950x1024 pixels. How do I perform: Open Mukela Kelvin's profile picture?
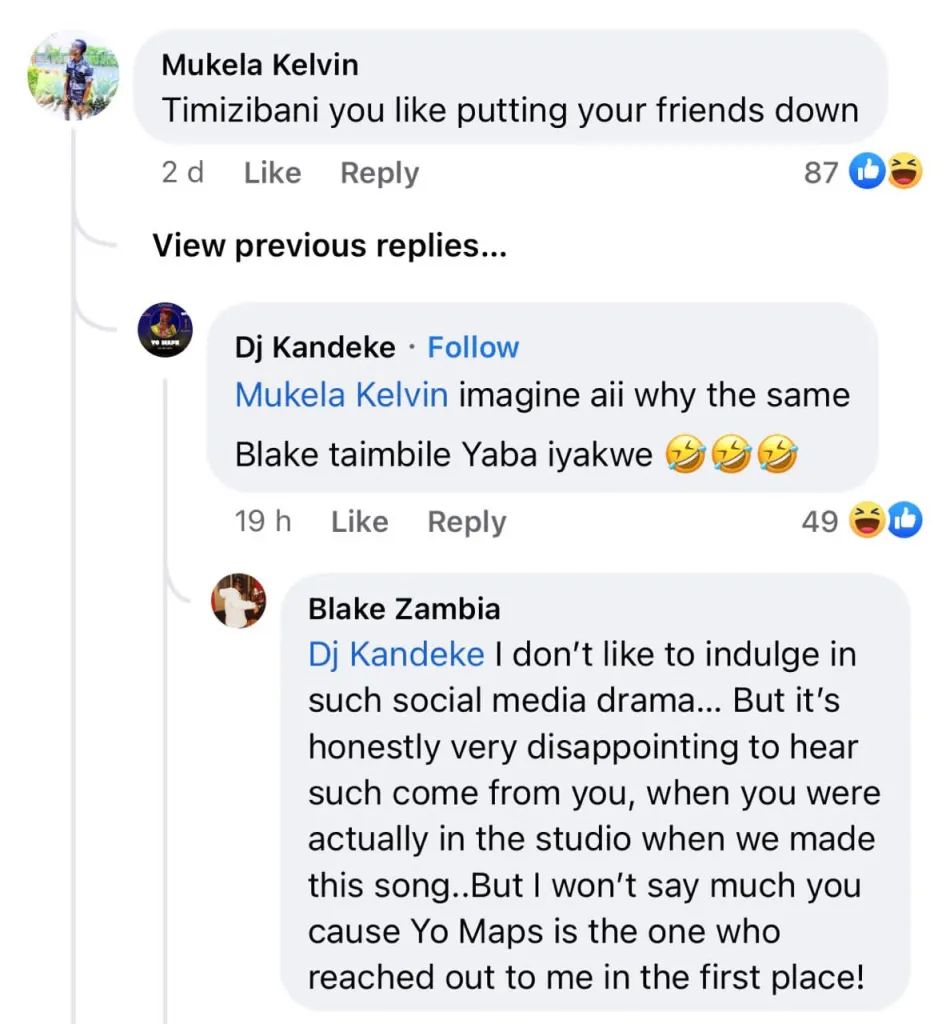click(x=74, y=77)
